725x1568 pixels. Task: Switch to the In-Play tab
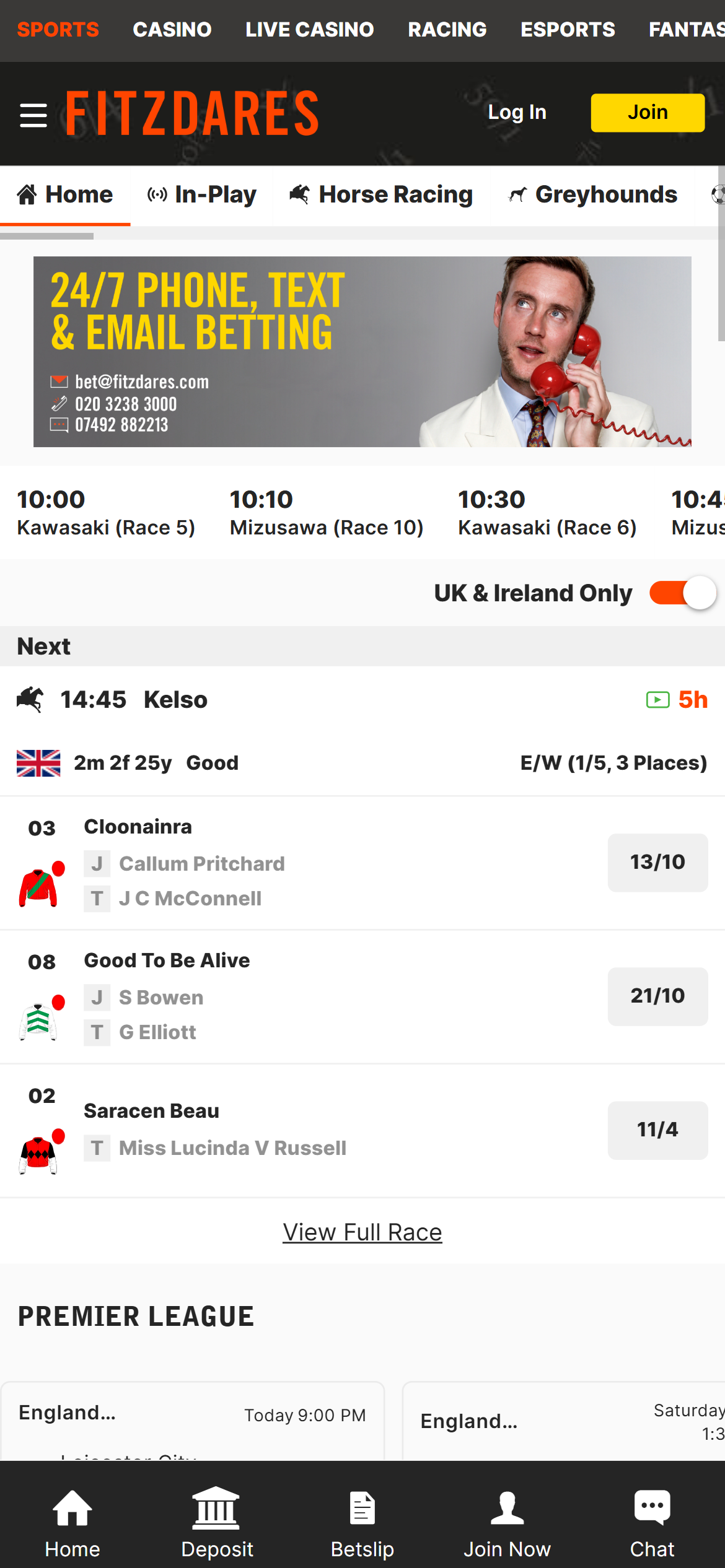201,194
